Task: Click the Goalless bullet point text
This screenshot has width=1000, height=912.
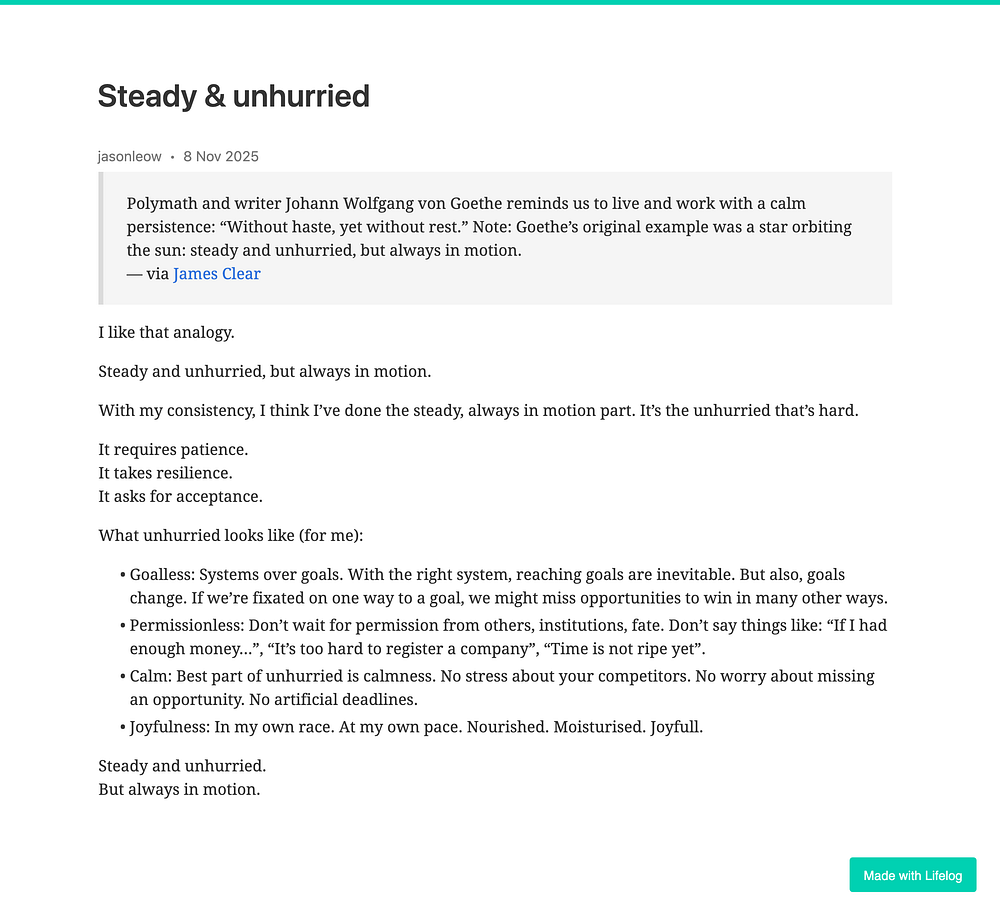Action: tap(508, 586)
